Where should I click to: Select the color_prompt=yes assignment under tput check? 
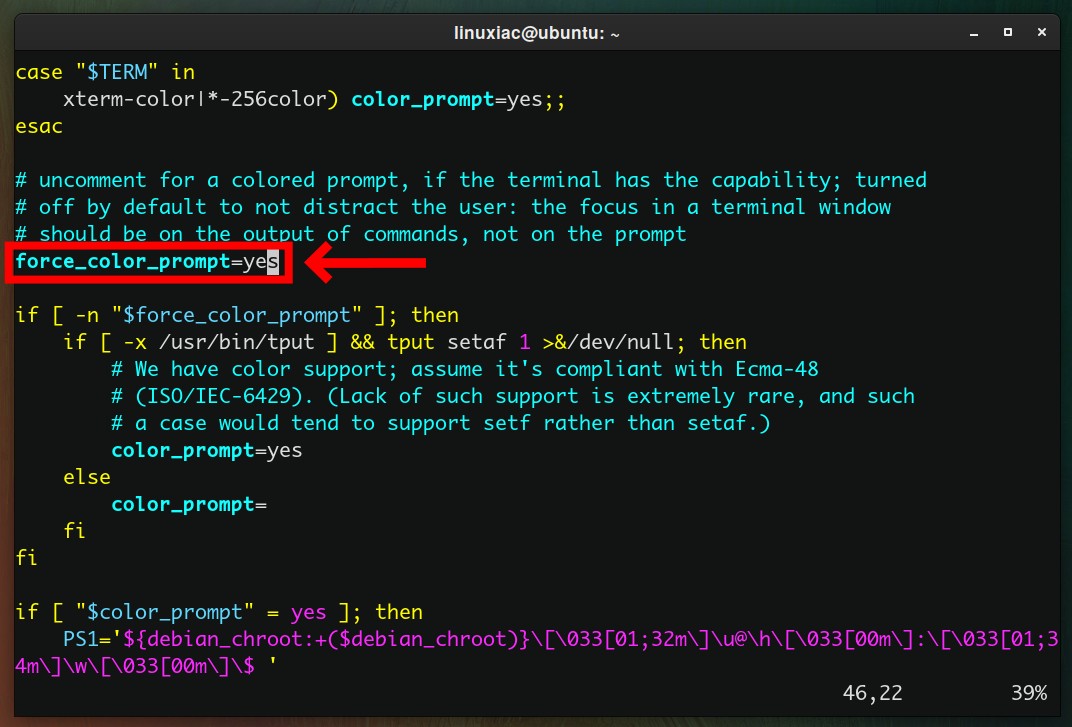pyautogui.click(x=207, y=450)
